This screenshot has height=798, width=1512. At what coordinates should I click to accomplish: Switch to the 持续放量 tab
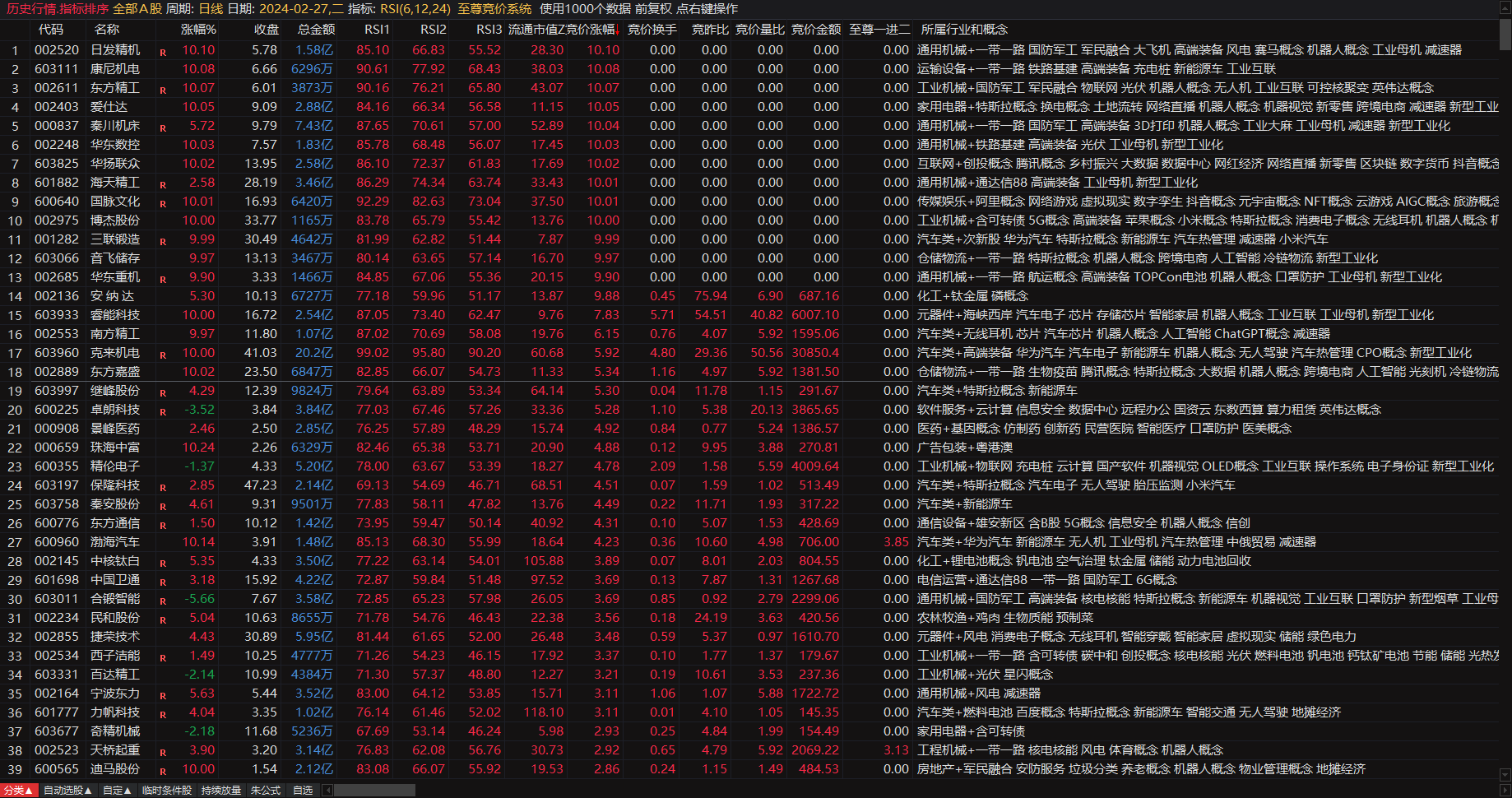221,791
